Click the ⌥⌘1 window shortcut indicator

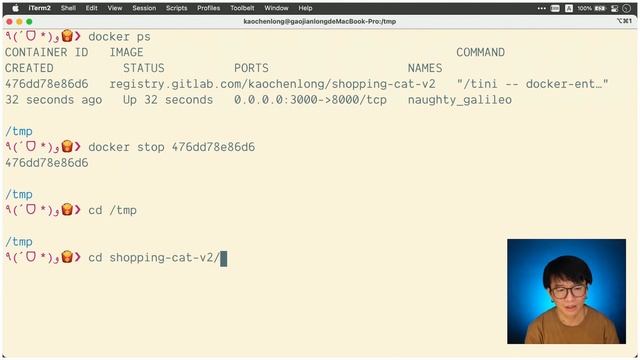pyautogui.click(x=624, y=21)
